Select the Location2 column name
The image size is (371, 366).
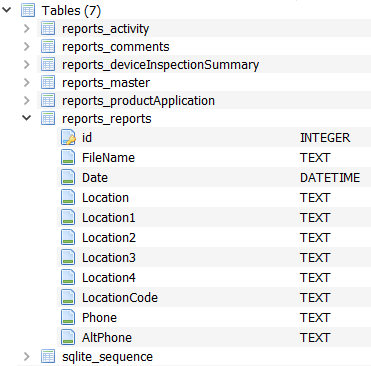[109, 237]
